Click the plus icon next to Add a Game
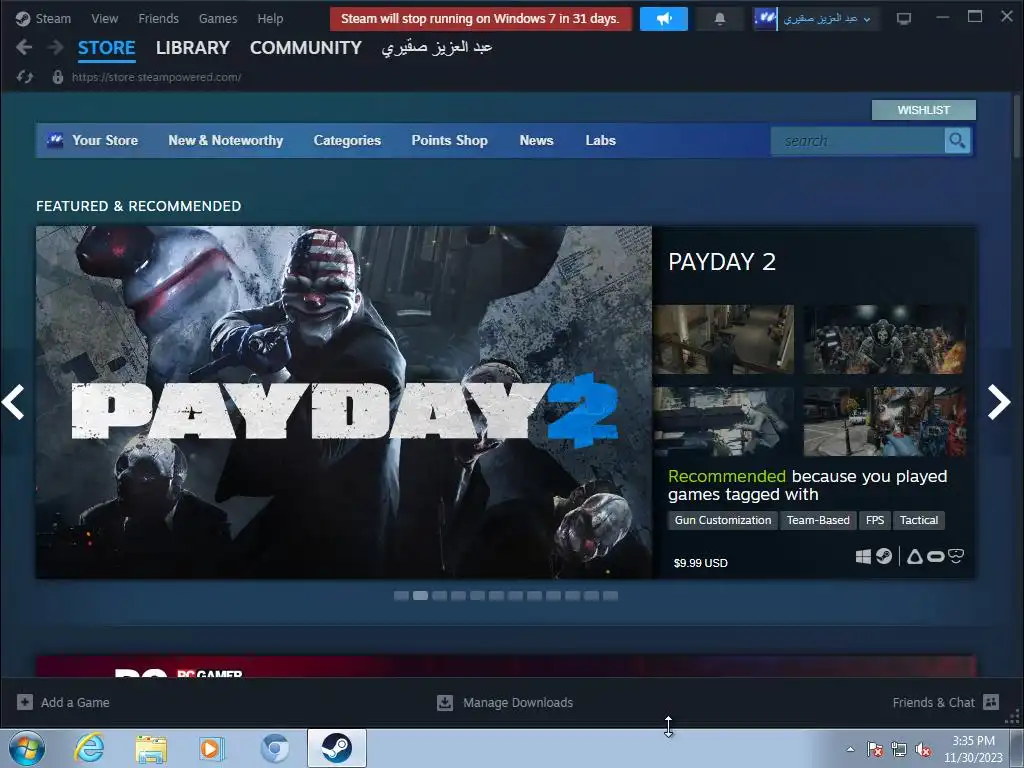1024x768 pixels. [25, 702]
